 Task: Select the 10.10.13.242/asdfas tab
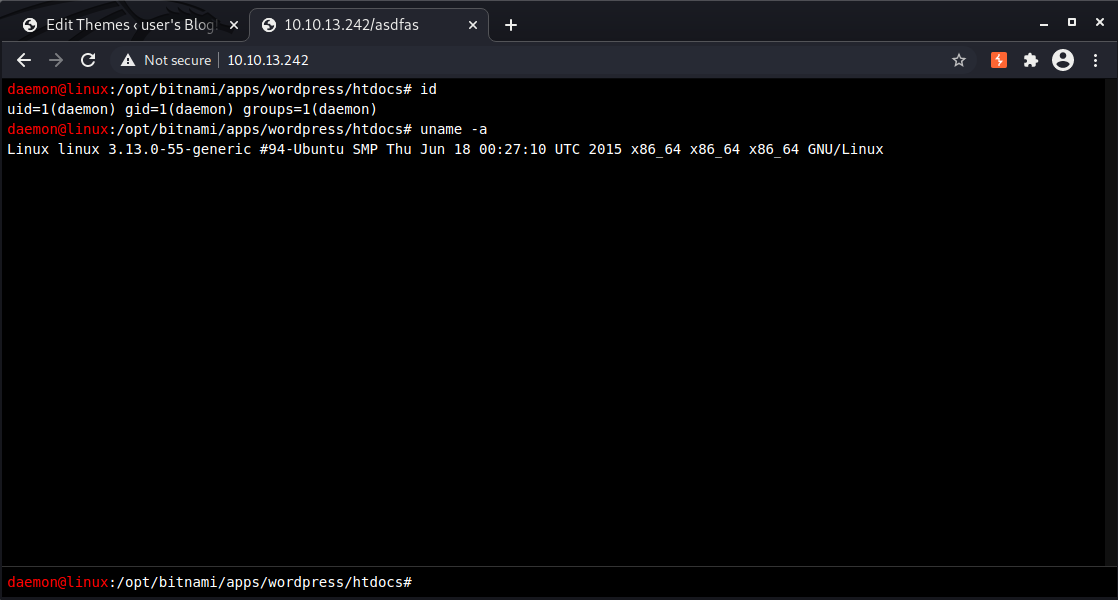(x=369, y=25)
